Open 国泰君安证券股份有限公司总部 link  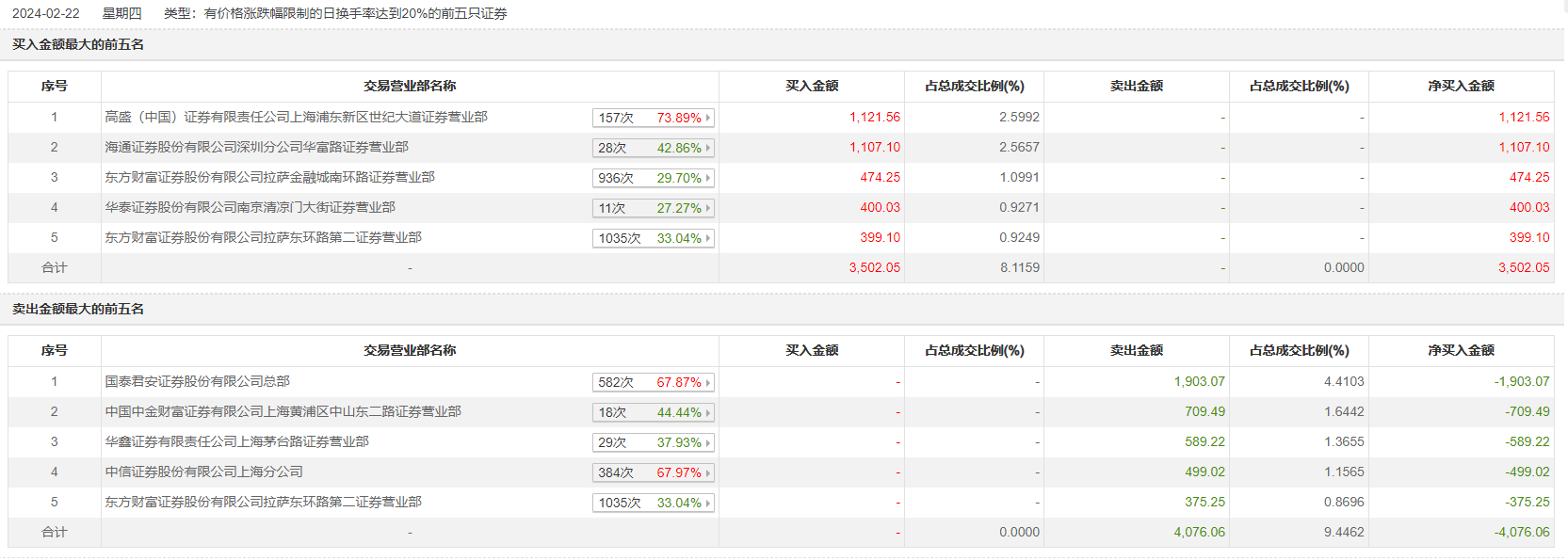197,381
